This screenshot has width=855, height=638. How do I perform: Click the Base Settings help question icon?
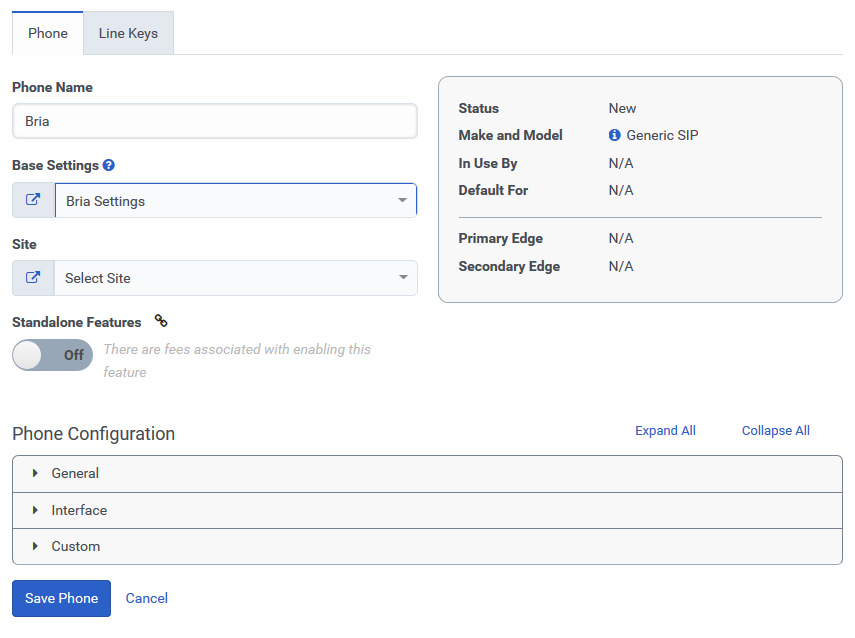coord(109,165)
